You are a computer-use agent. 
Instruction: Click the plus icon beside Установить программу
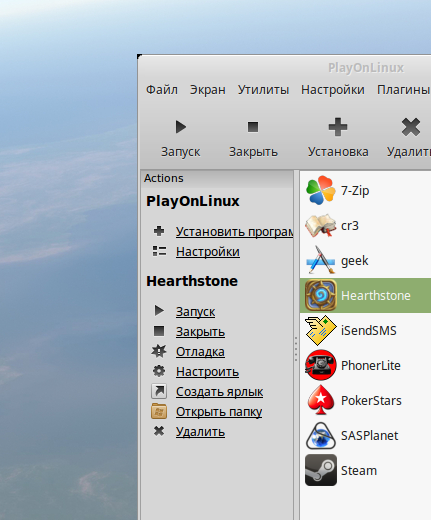point(159,231)
